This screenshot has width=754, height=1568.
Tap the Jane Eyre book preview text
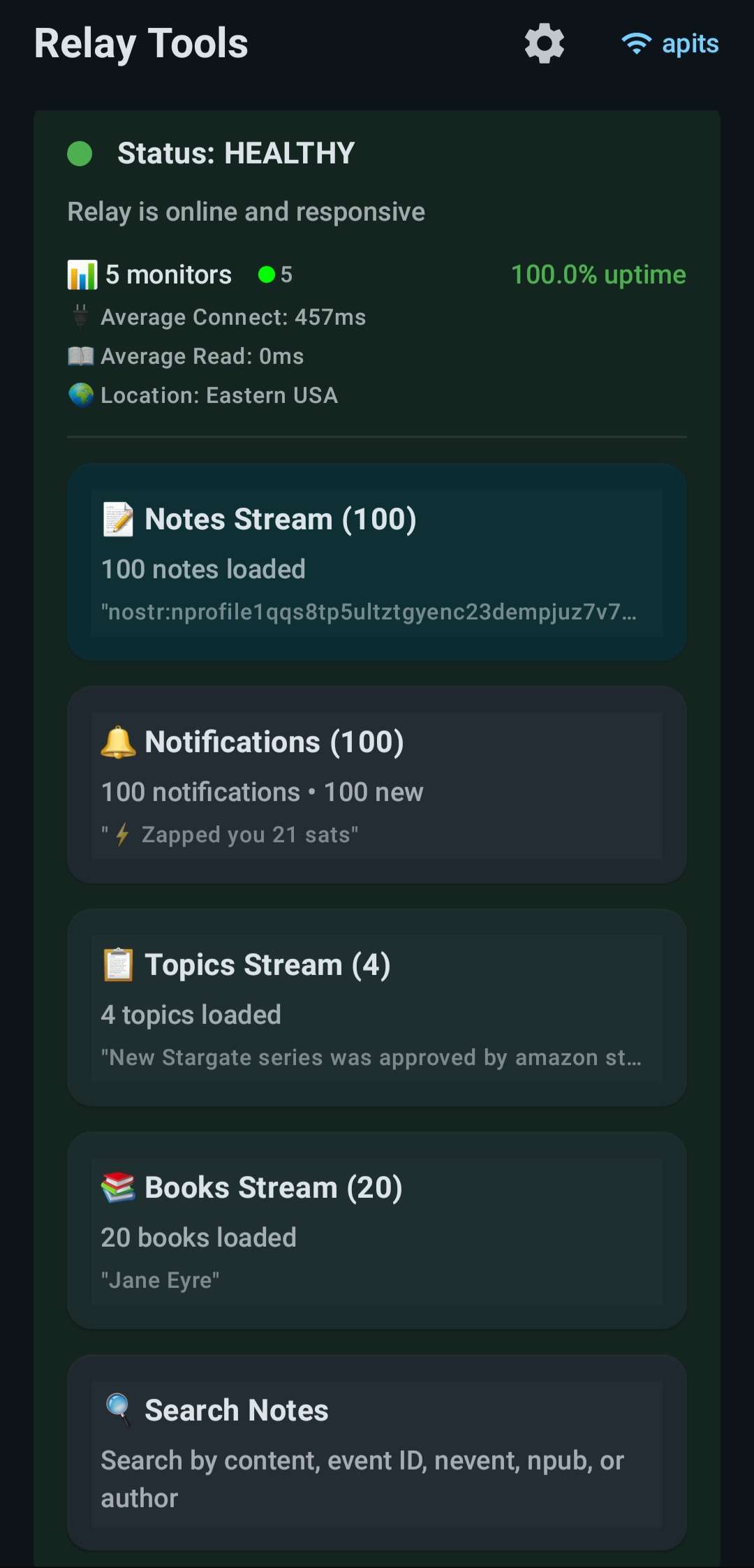click(x=161, y=1280)
